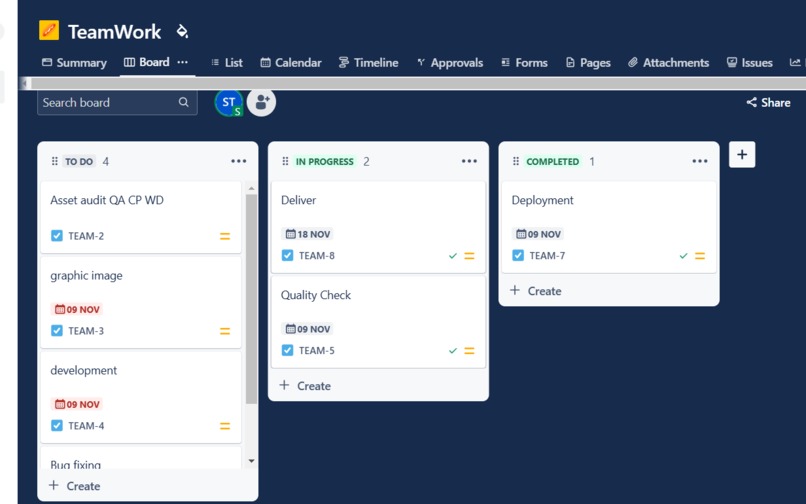Open the Asset audit QA CP WD card
Viewport: 806px width, 504px height.
coord(140,218)
